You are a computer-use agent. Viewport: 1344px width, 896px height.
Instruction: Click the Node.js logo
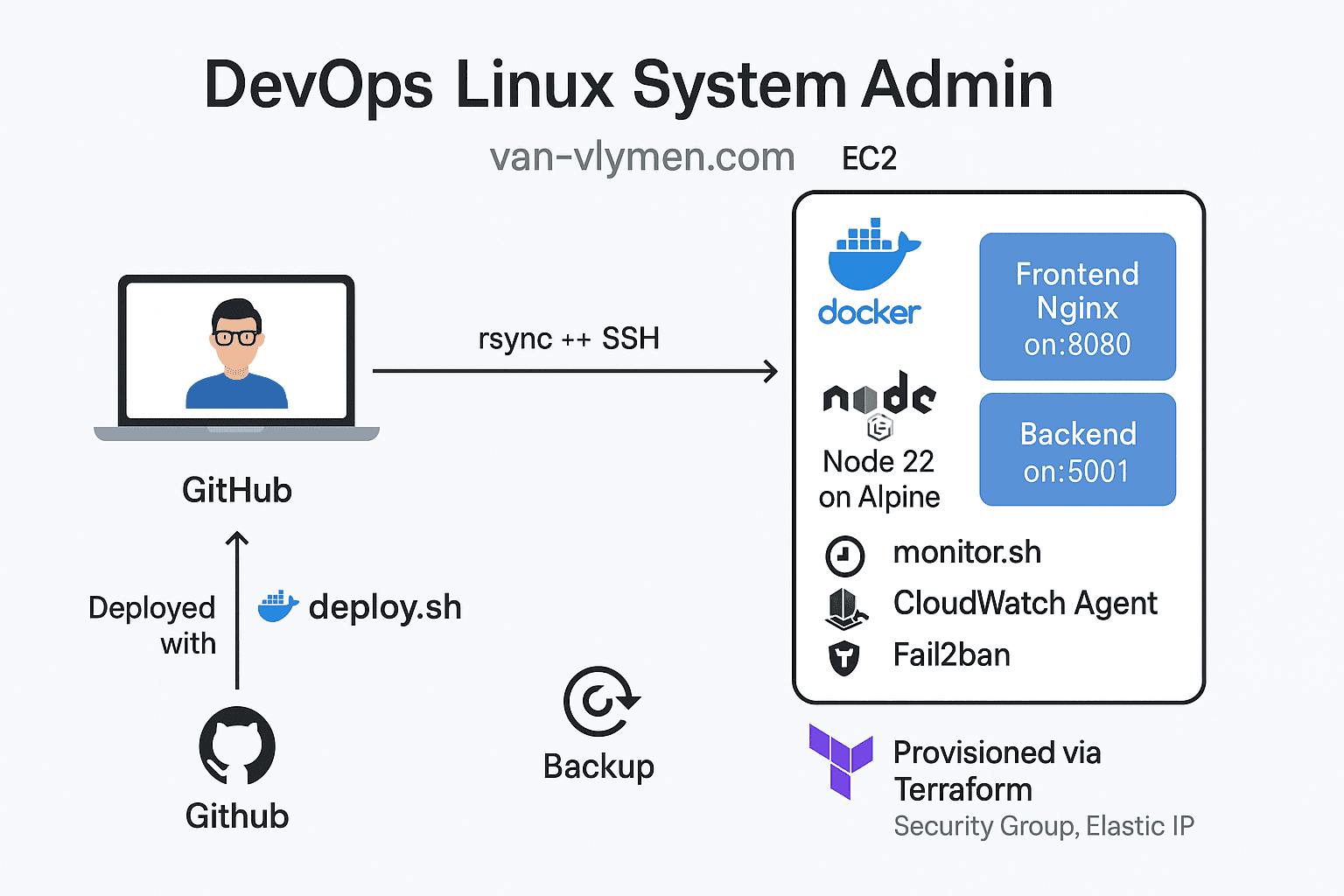879,404
